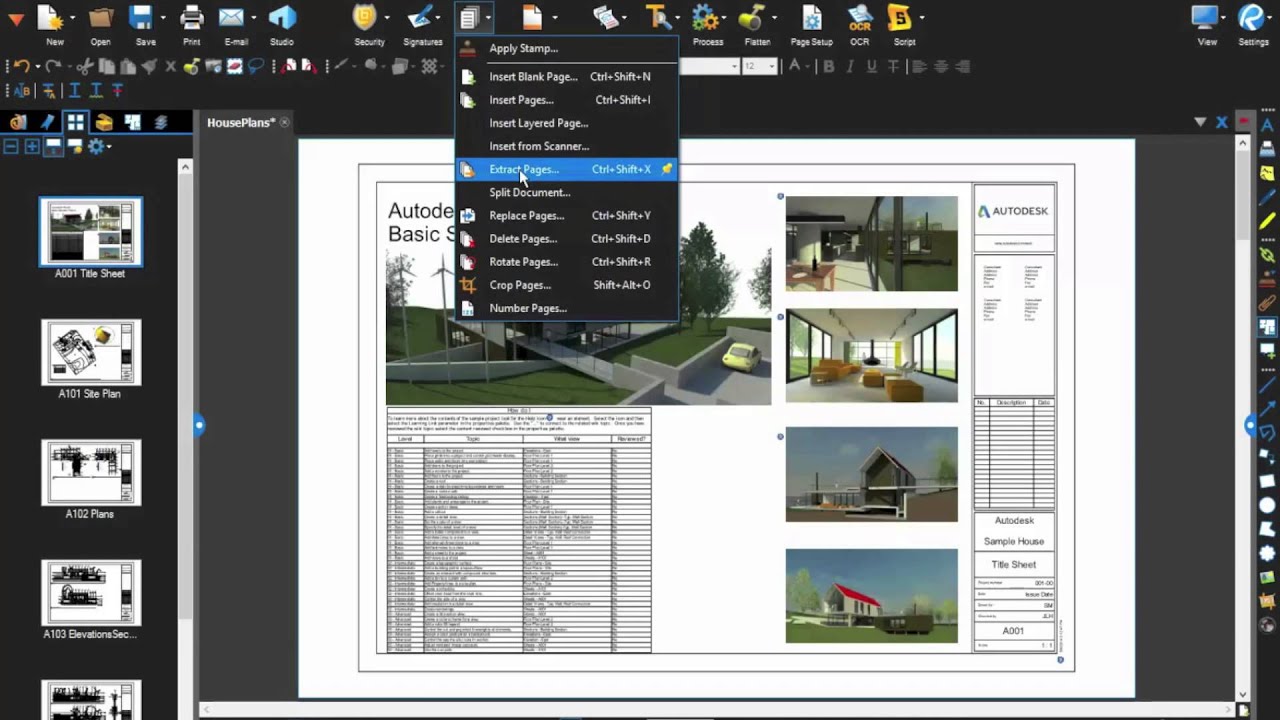Switch to the Layers panel icon
Screen dimensions: 1280x720
pos(160,121)
